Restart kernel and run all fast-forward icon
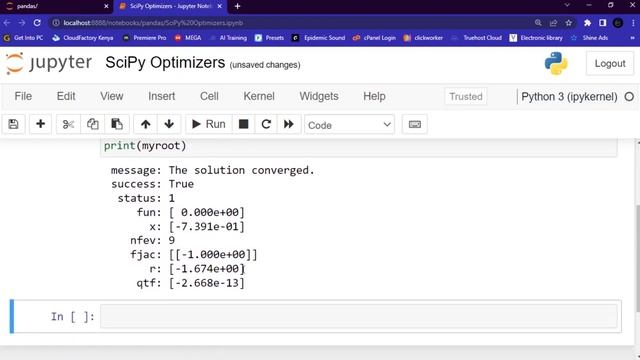 point(289,124)
